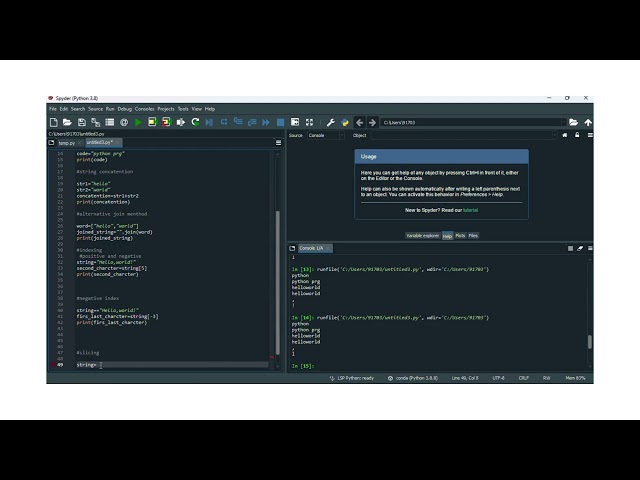Re-run the last script icon
This screenshot has width=640, height=480.
pos(195,122)
